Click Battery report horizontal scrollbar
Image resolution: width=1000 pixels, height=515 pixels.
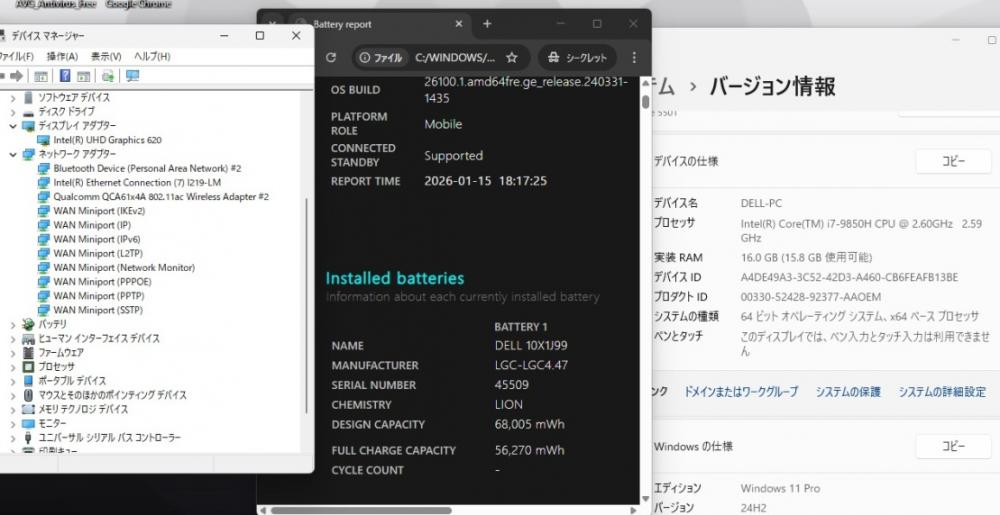pyautogui.click(x=361, y=510)
